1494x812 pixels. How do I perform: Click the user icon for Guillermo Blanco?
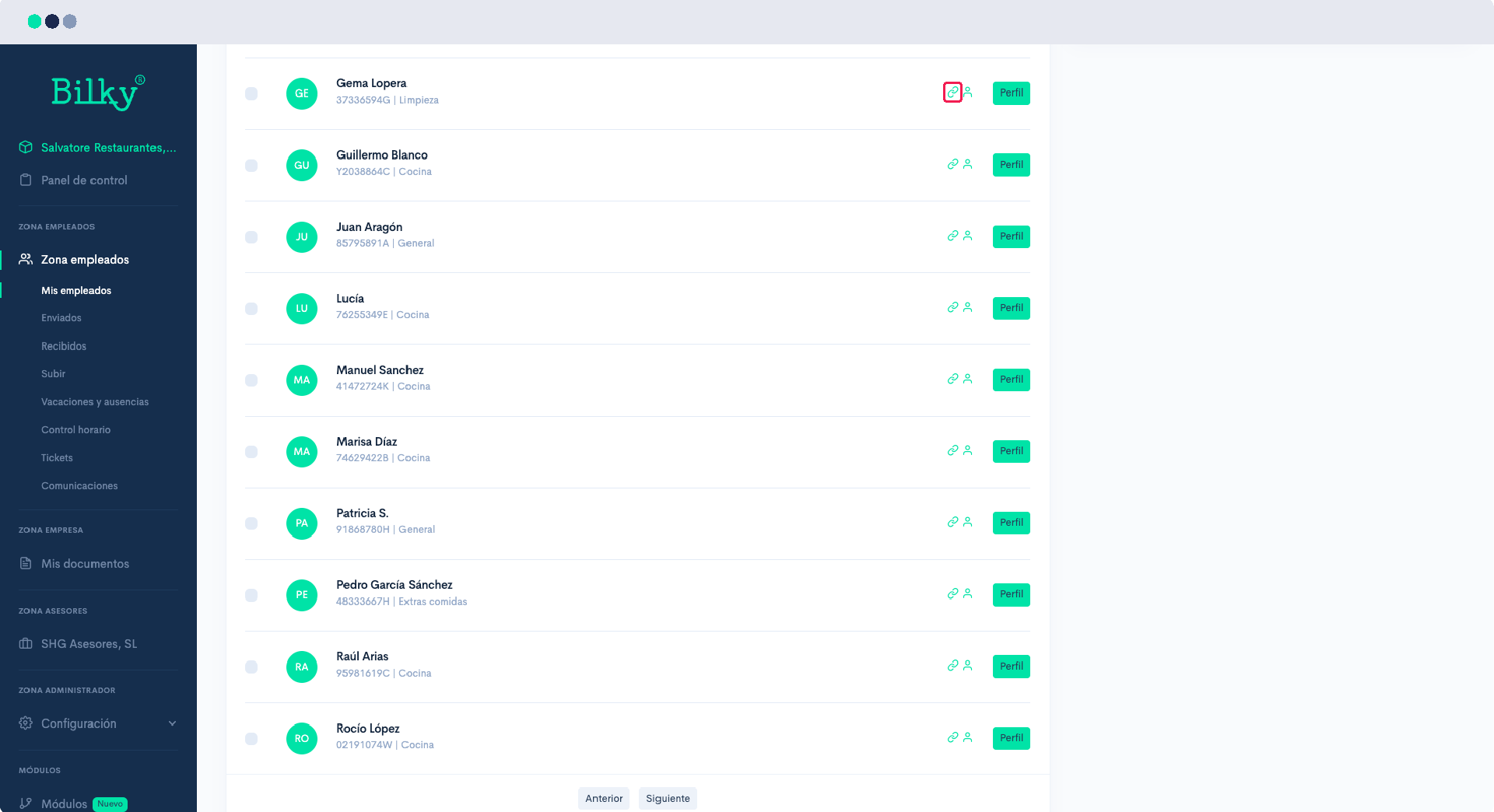[968, 165]
